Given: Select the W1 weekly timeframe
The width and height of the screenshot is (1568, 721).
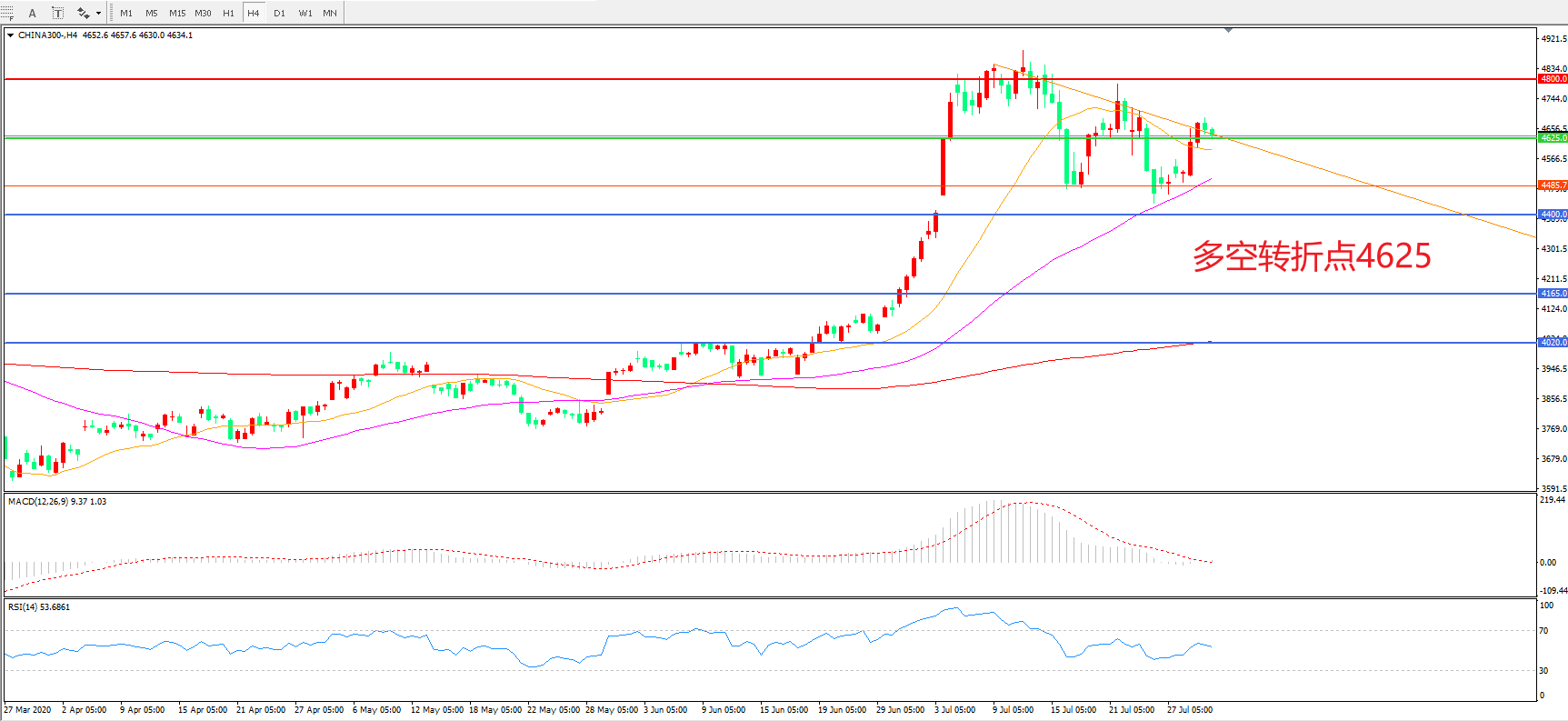Looking at the screenshot, I should 305,13.
